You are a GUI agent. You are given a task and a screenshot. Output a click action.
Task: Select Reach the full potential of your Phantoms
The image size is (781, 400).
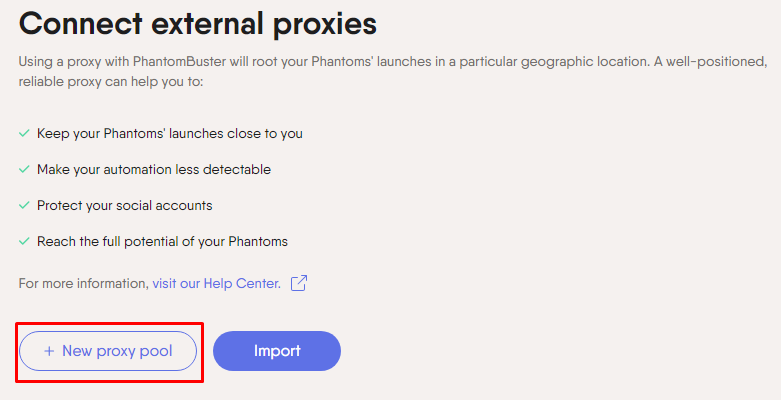pos(162,242)
